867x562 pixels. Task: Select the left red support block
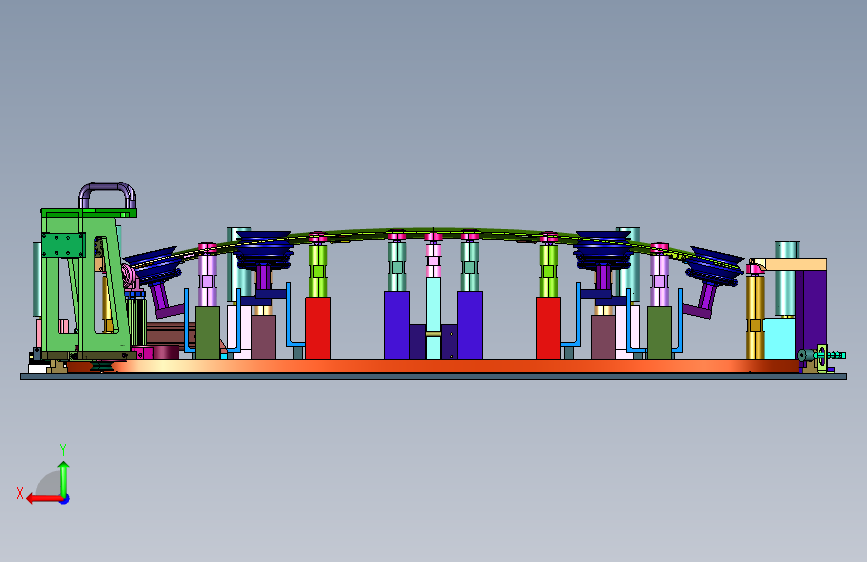pos(318,328)
